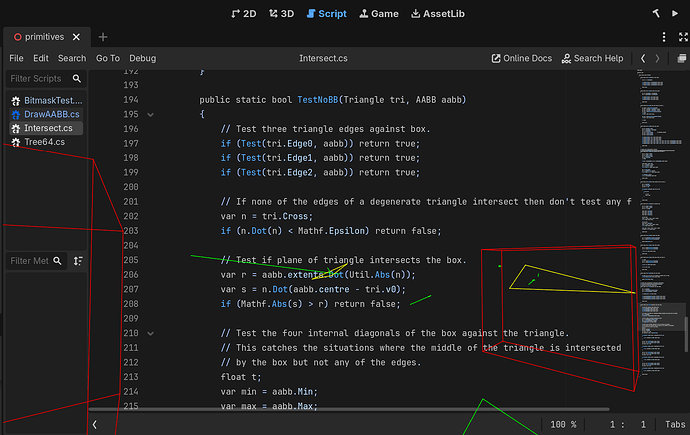Click Mathf.Epsilon on line 203
The height and width of the screenshot is (435, 690).
[333, 231]
